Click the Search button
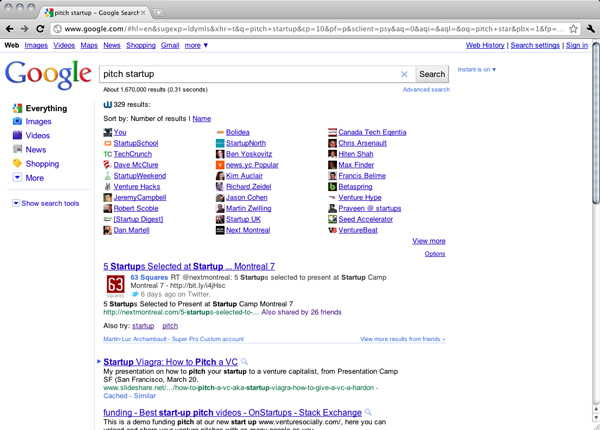Viewport: 600px width, 430px height. coord(432,74)
